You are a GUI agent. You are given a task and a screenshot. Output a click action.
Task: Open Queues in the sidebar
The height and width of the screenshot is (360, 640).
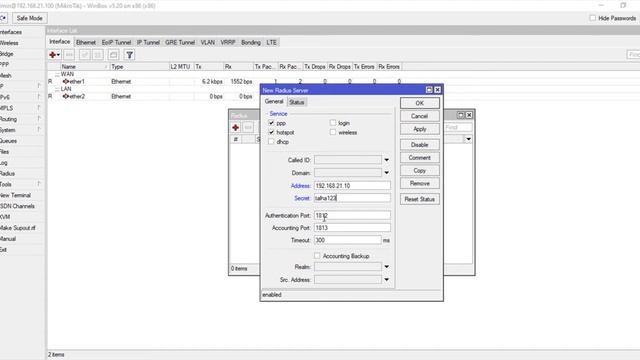click(9, 141)
